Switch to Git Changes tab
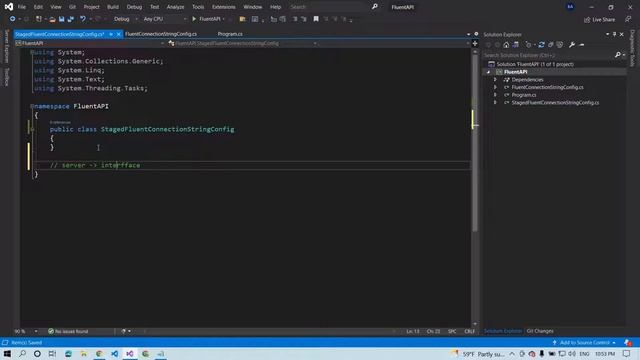640x360 pixels. click(x=540, y=331)
